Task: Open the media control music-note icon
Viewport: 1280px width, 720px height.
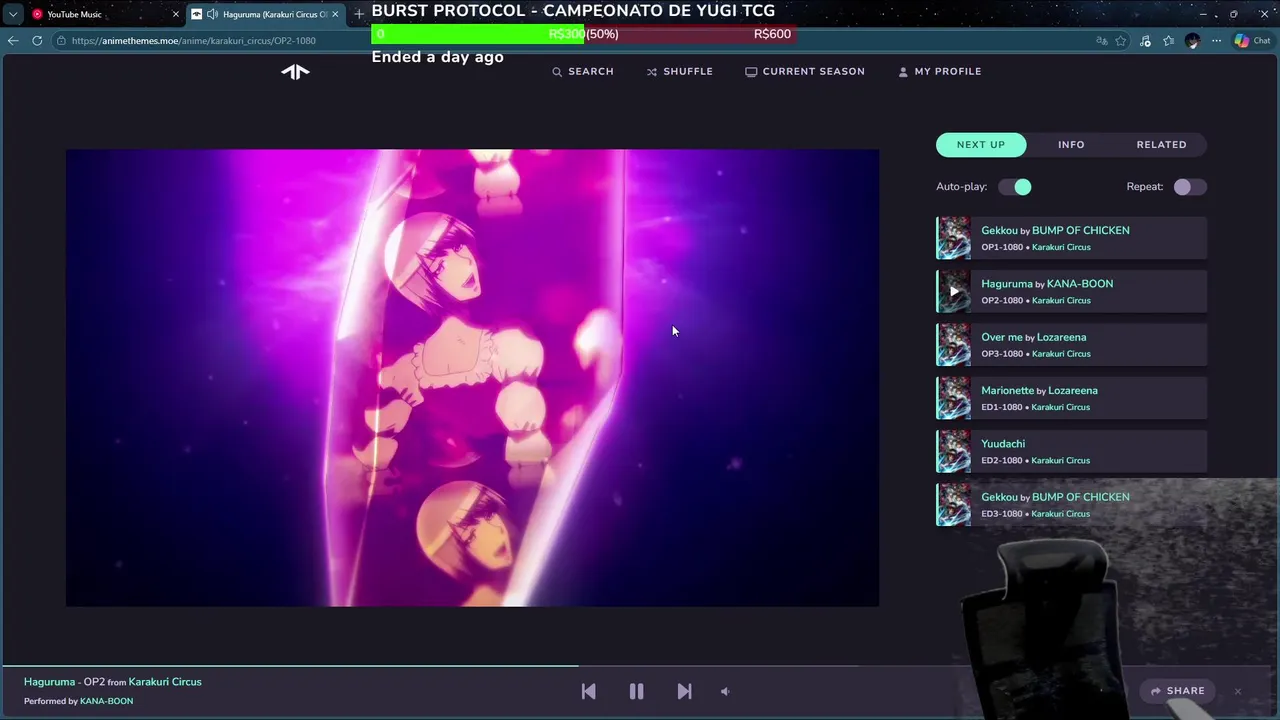Action: pyautogui.click(x=1145, y=41)
